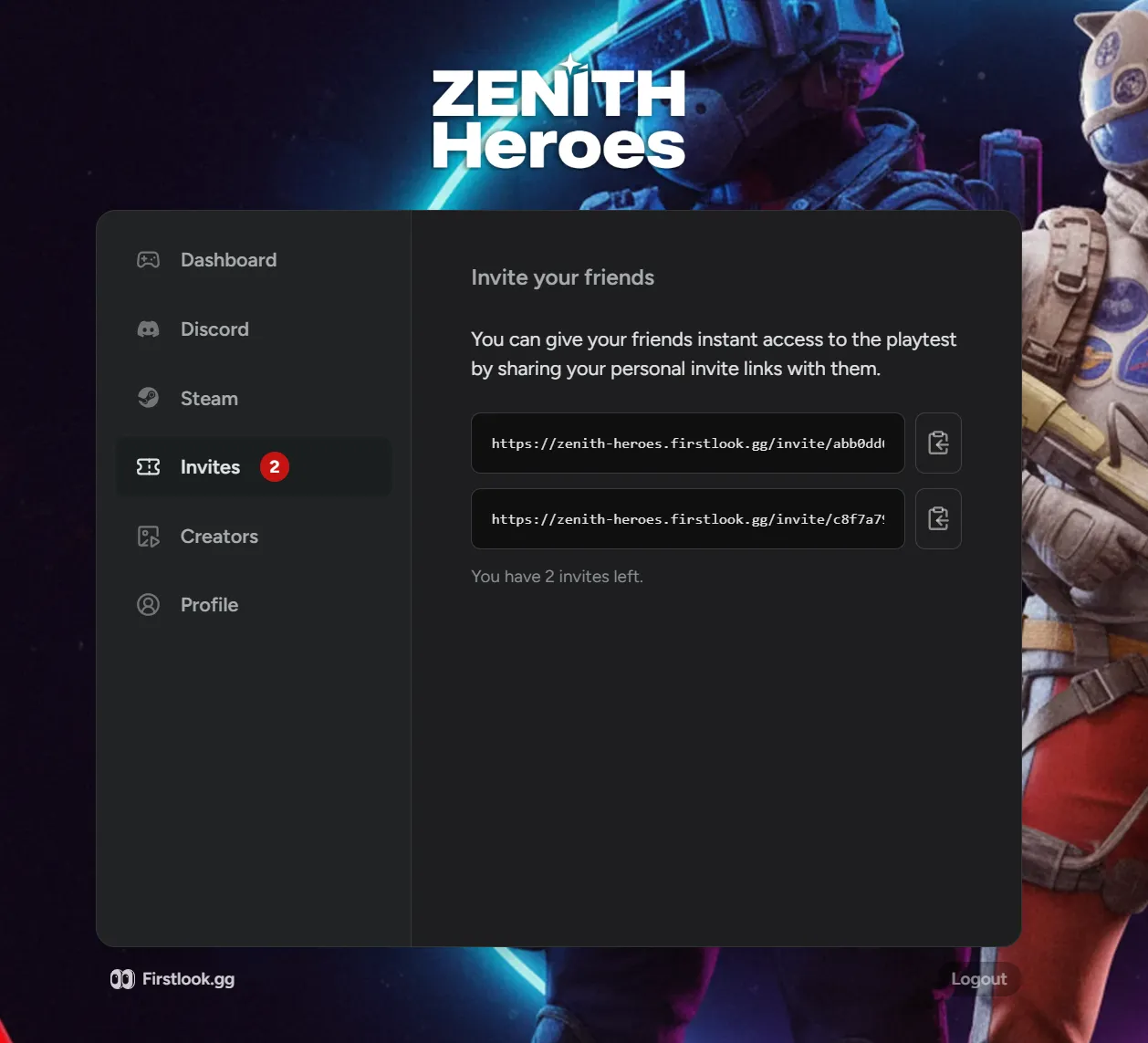This screenshot has width=1148, height=1043.
Task: Click the Profile user icon
Action: coord(148,605)
